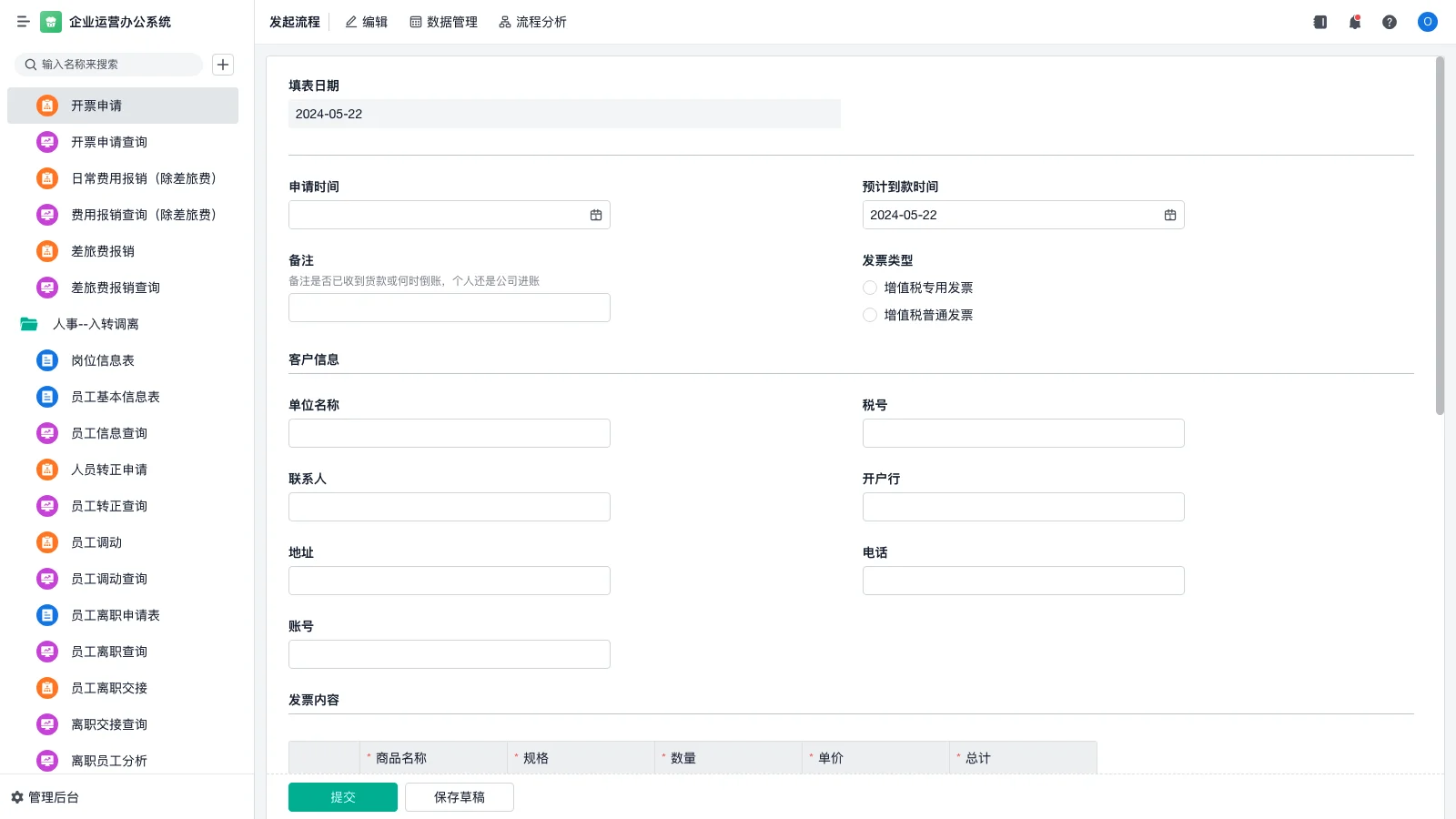
Task: Open the user avatar in top right
Action: click(x=1427, y=22)
